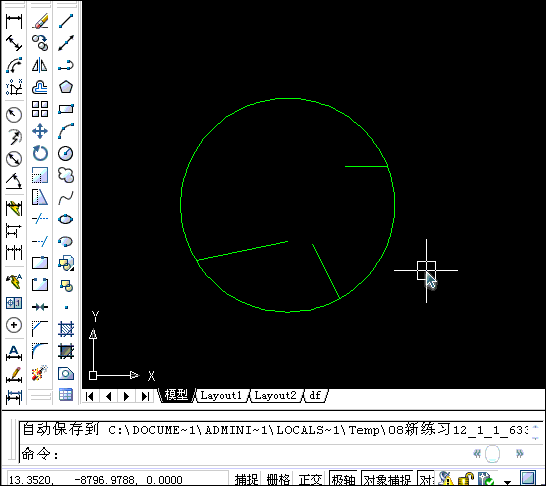Select the Move tool
Viewport: 546px width, 486px height.
pyautogui.click(x=40, y=131)
